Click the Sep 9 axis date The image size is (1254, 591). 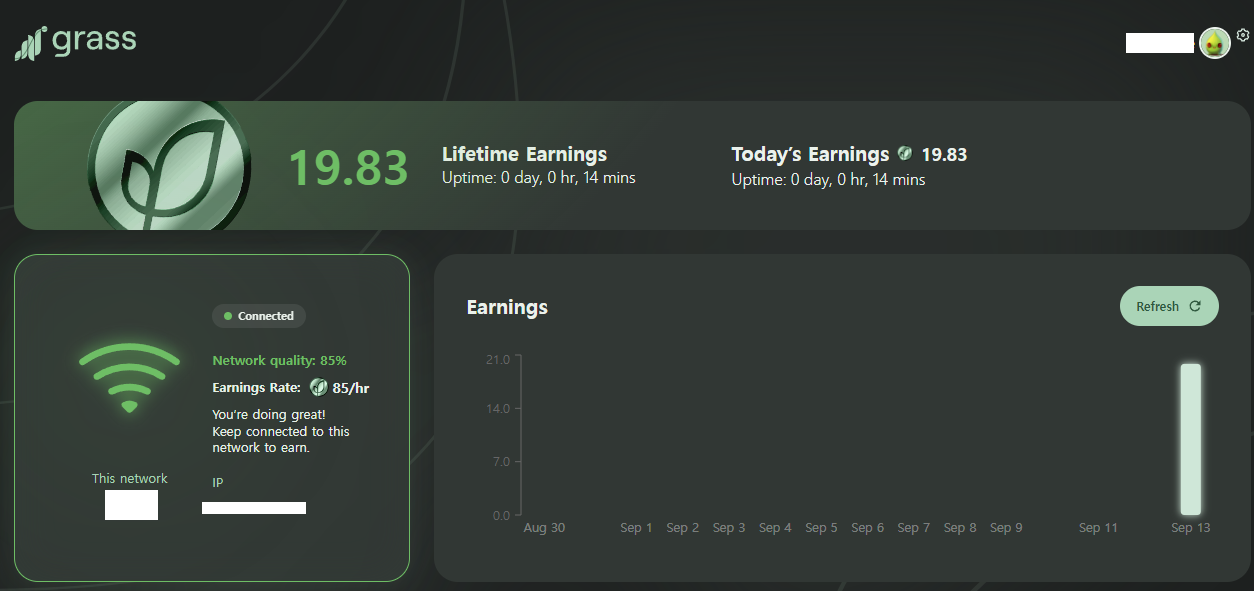tap(1006, 528)
